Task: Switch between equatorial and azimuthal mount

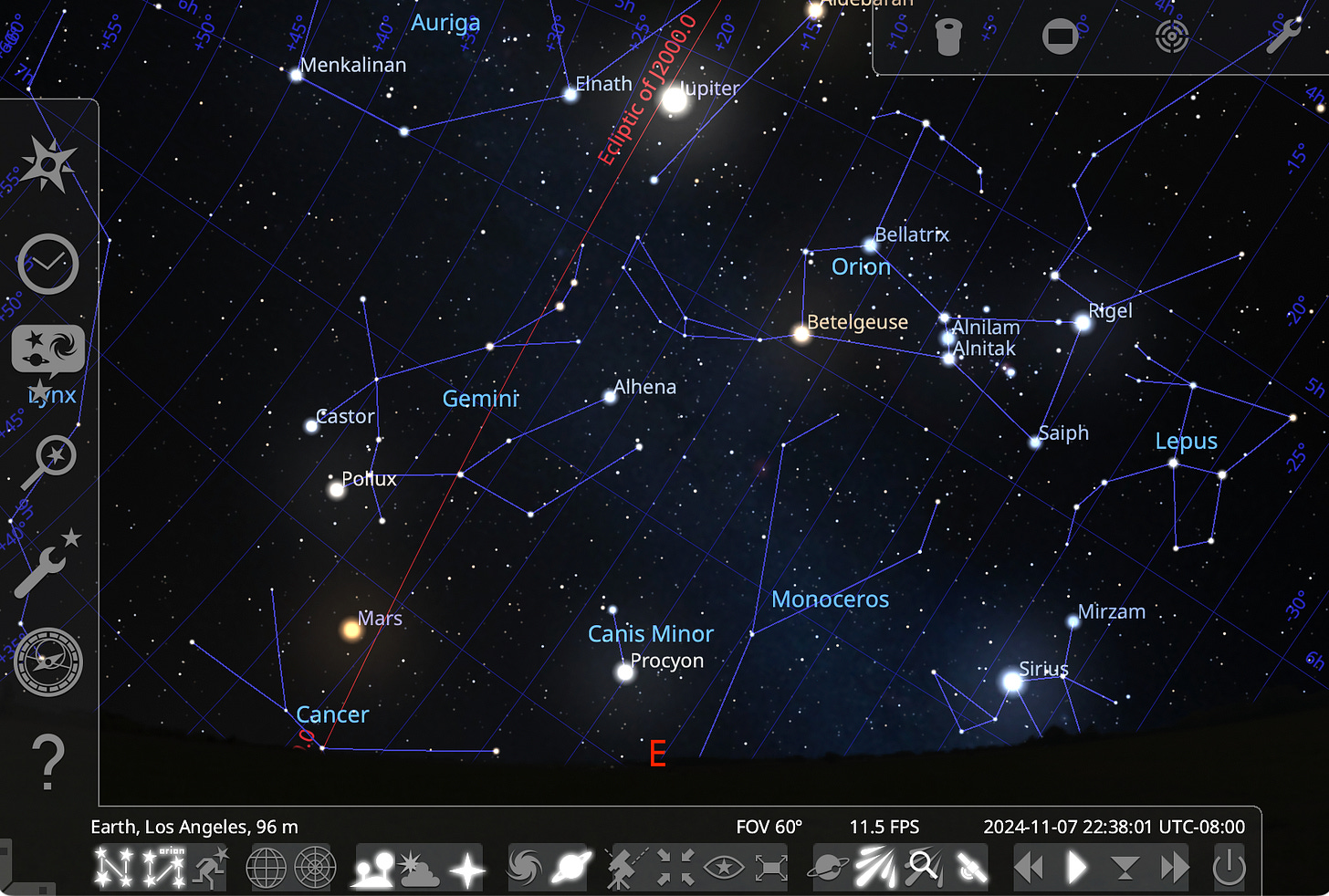Action: [628, 868]
